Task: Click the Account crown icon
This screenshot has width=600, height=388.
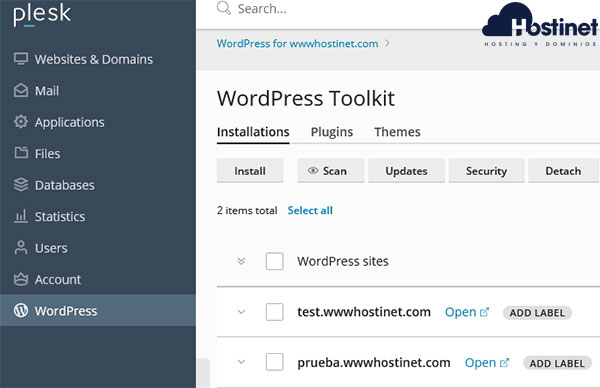Action: pos(21,279)
